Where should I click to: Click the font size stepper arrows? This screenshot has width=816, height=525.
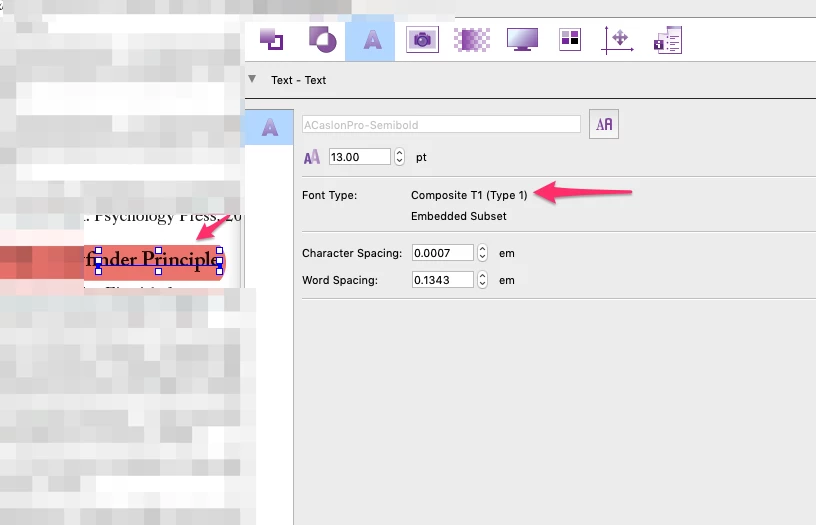[399, 157]
